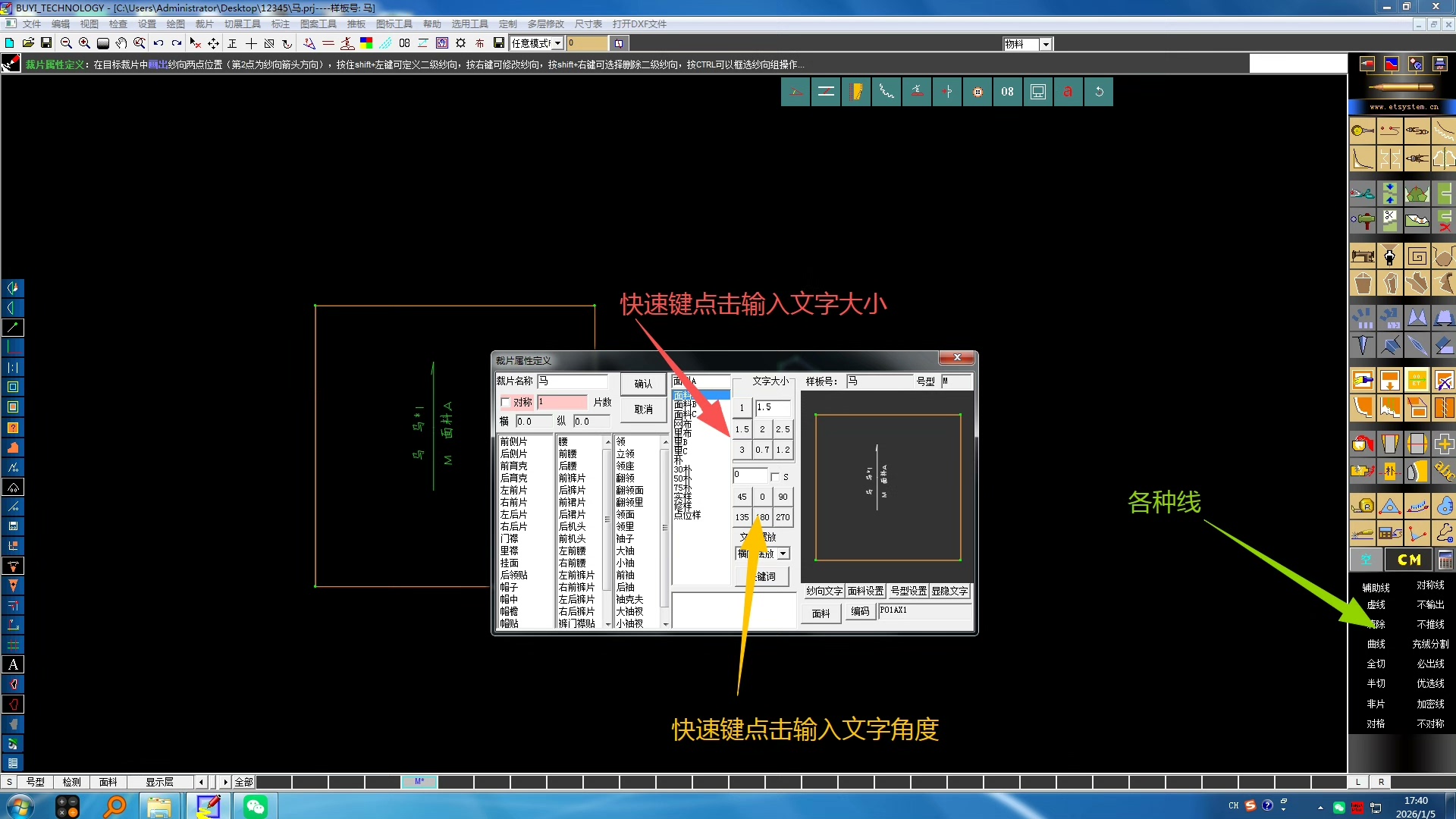Toggle the S checkbox beside the angle field
The width and height of the screenshot is (1456, 819).
[x=775, y=476]
